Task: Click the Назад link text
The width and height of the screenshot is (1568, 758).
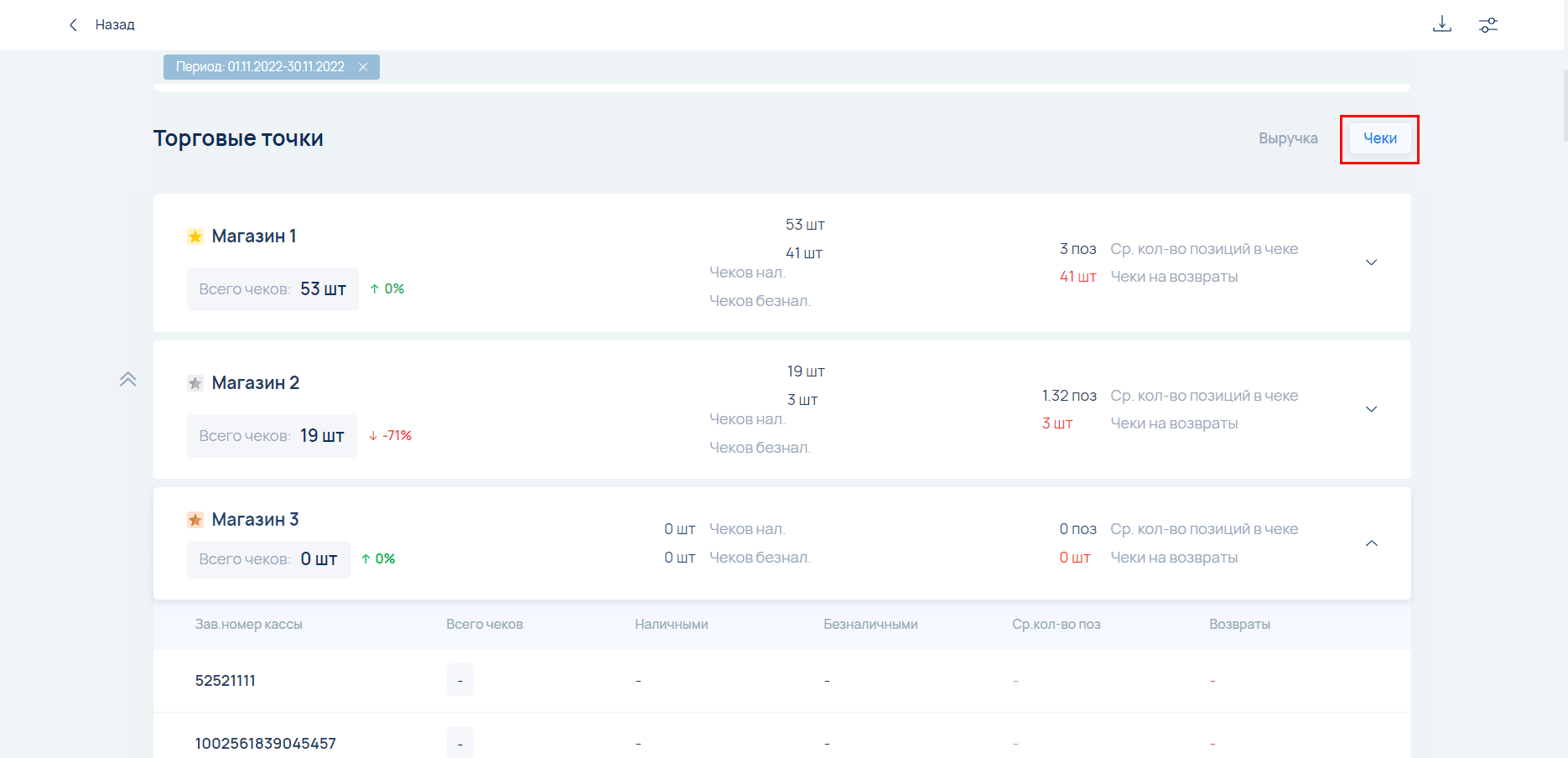Action: click(115, 25)
